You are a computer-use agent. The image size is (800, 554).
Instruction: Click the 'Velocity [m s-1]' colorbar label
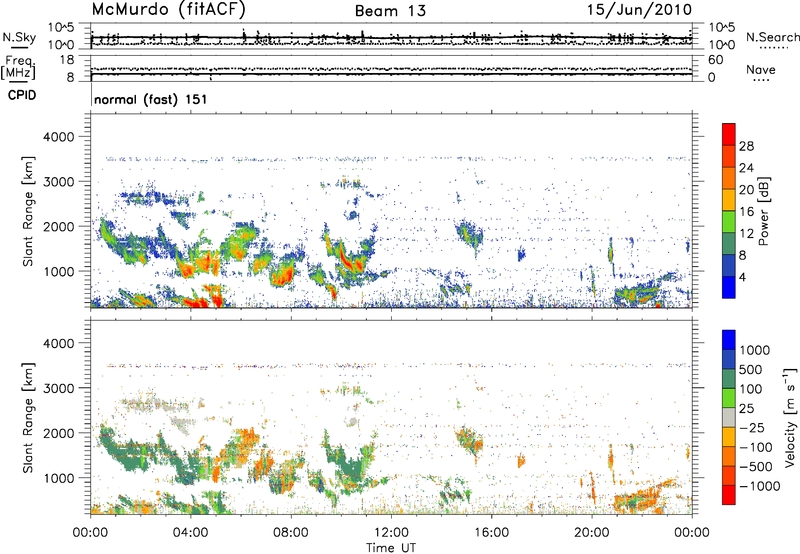[790, 417]
